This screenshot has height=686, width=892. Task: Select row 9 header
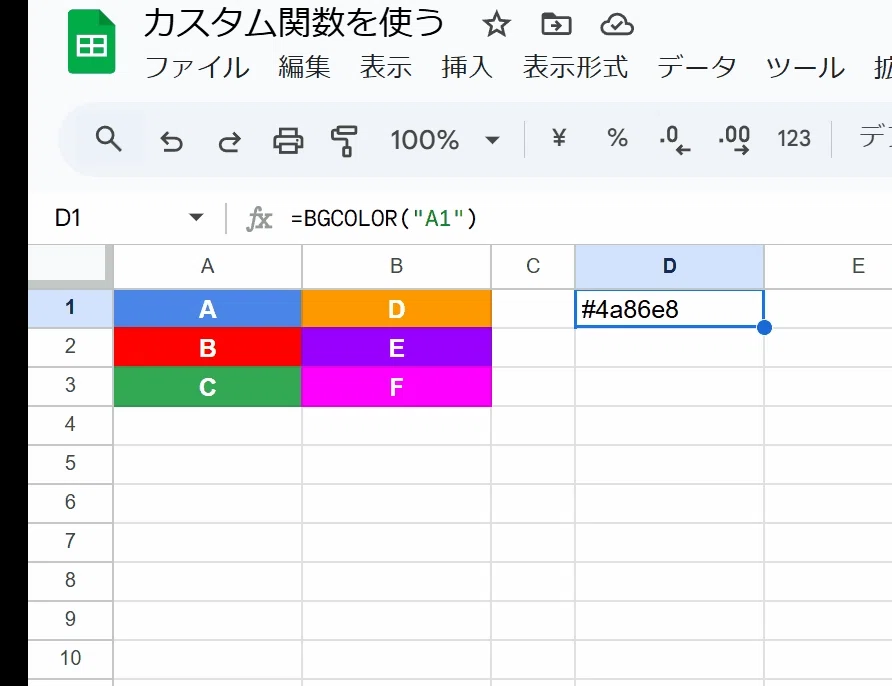tap(70, 619)
